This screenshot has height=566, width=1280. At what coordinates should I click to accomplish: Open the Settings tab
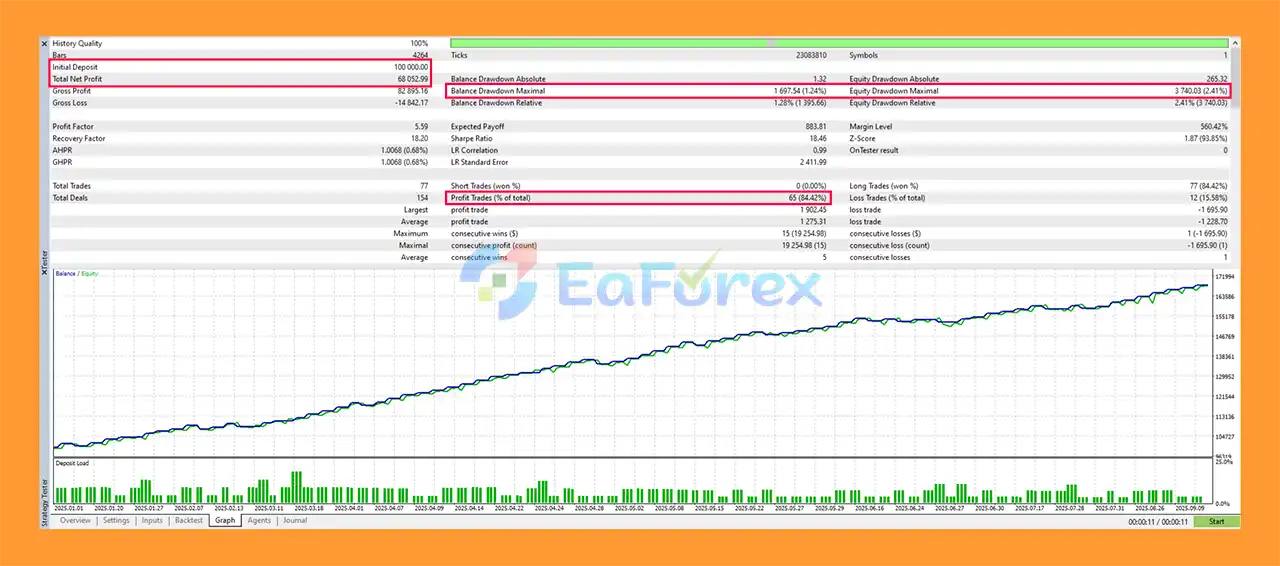coord(116,521)
